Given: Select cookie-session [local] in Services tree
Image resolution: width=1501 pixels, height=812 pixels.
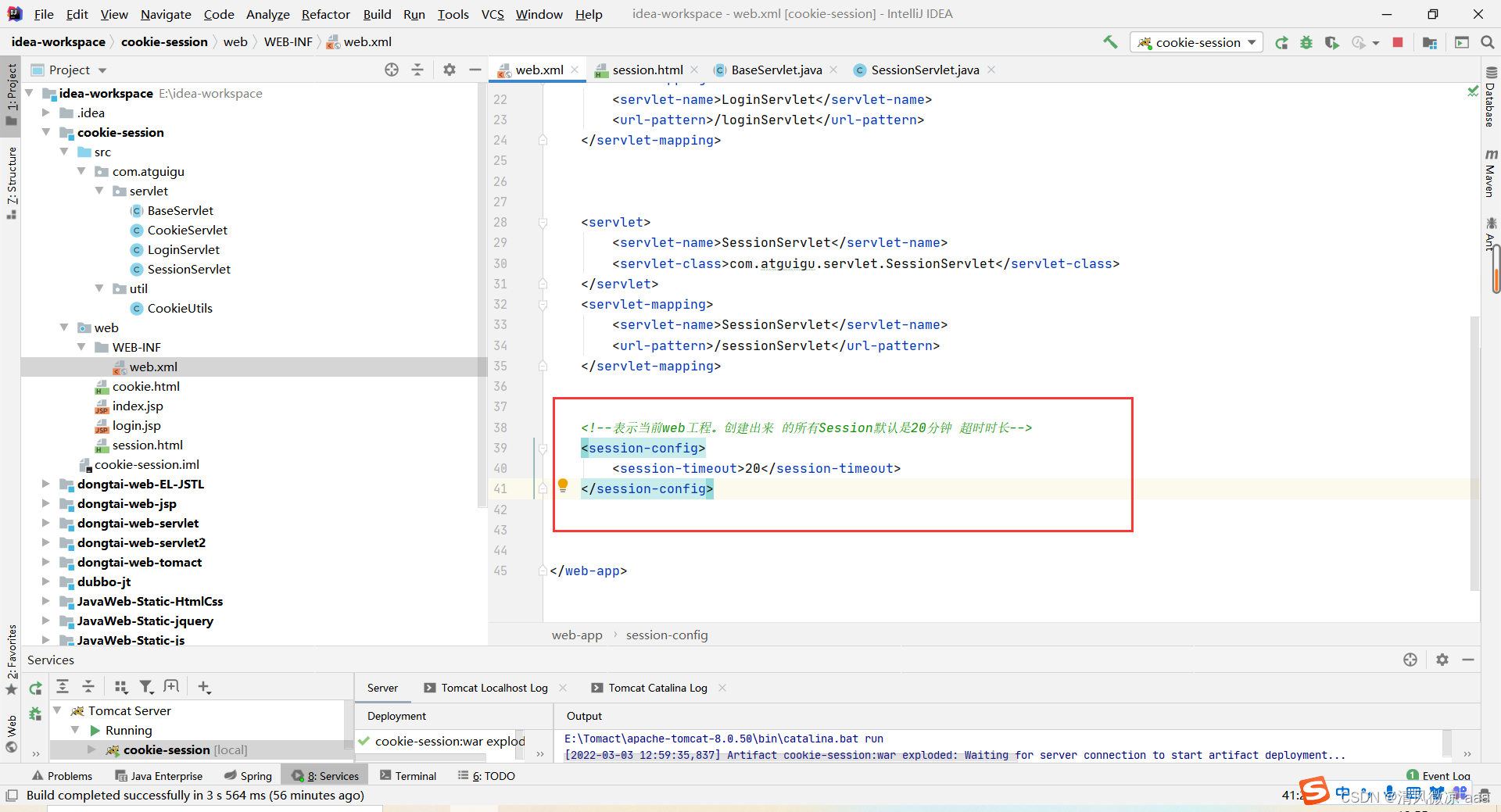Looking at the screenshot, I should (x=184, y=749).
